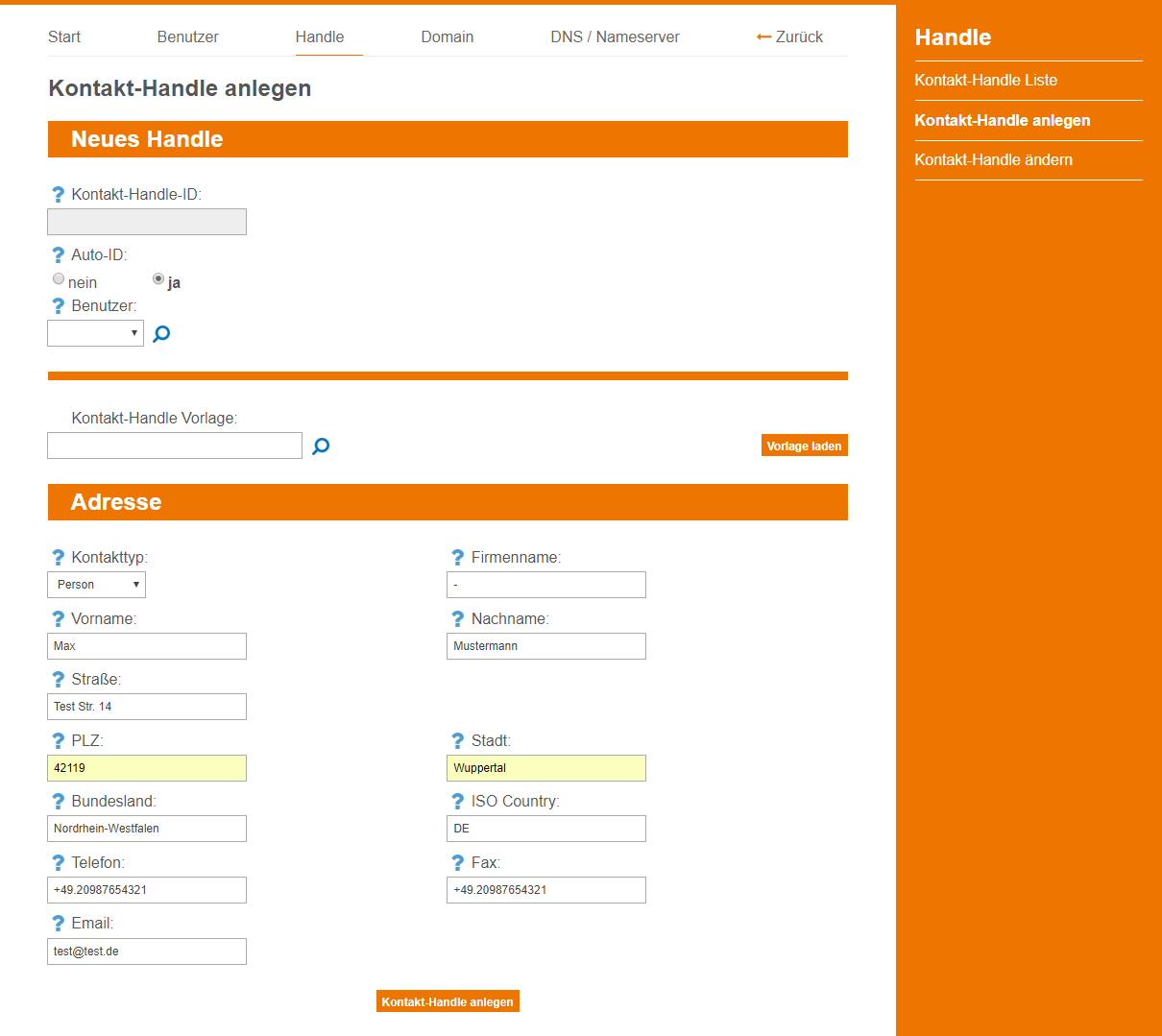
Task: Open the help icon for Kontakttyp
Action: coord(58,558)
